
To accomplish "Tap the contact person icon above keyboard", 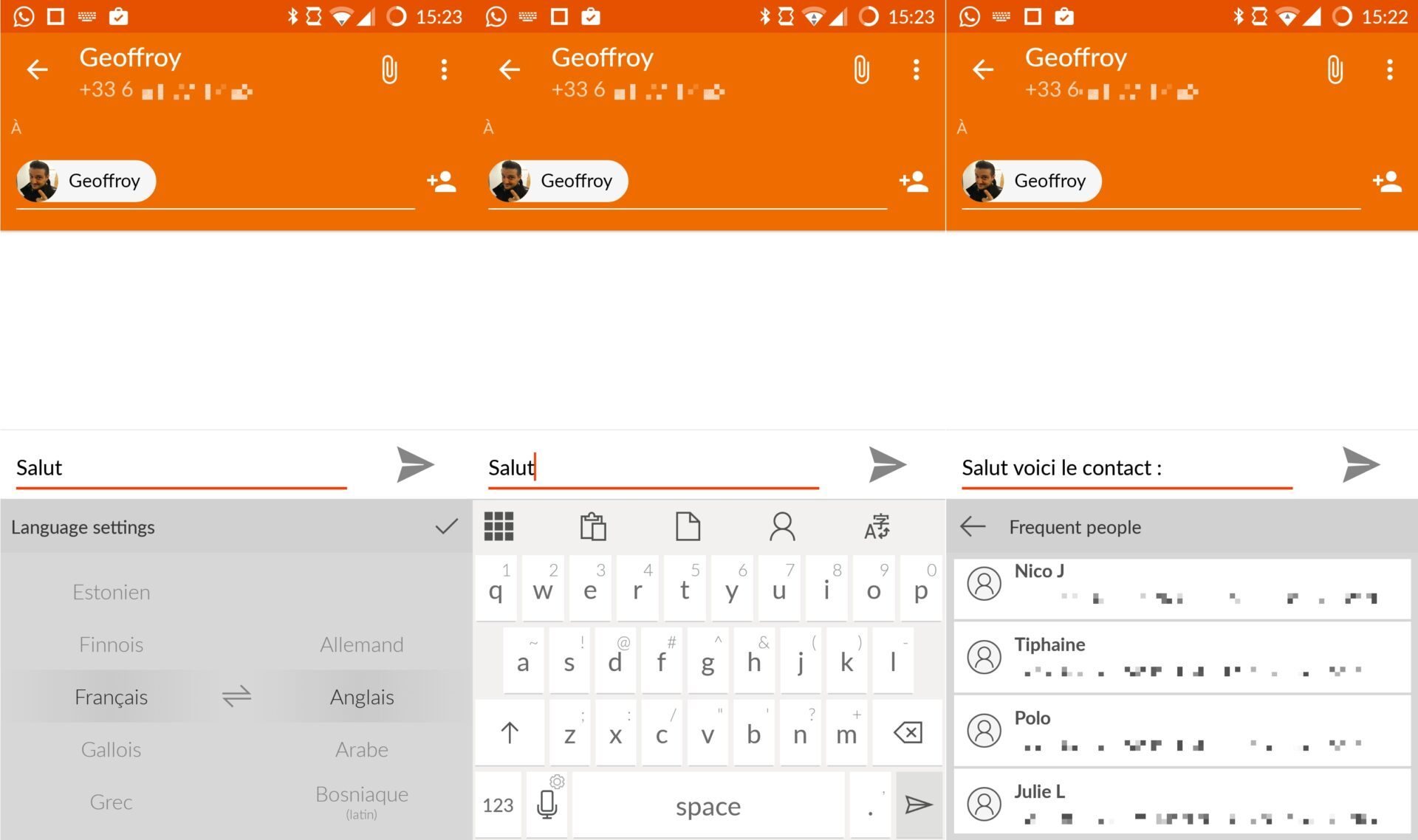I will [x=782, y=527].
